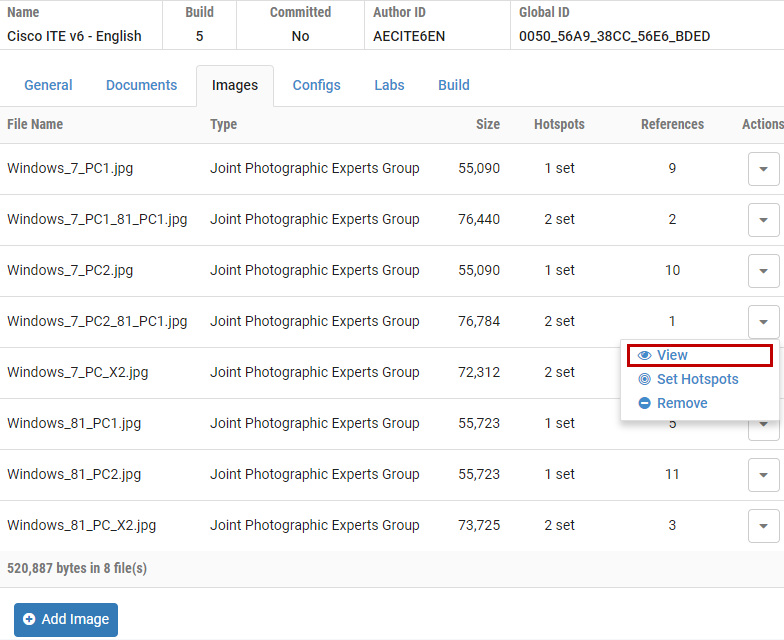Click the Committed value No
This screenshot has height=640, width=784.
coord(300,36)
